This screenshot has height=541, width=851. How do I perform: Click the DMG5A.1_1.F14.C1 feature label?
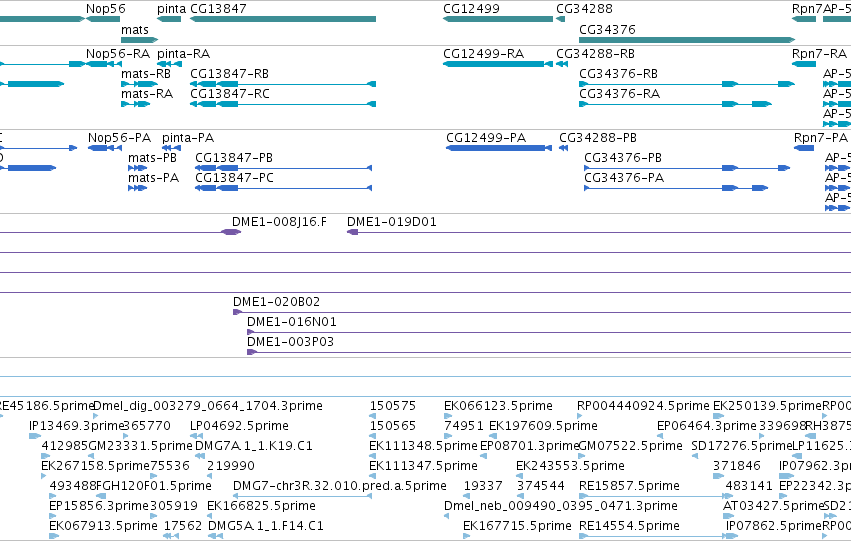(265, 526)
